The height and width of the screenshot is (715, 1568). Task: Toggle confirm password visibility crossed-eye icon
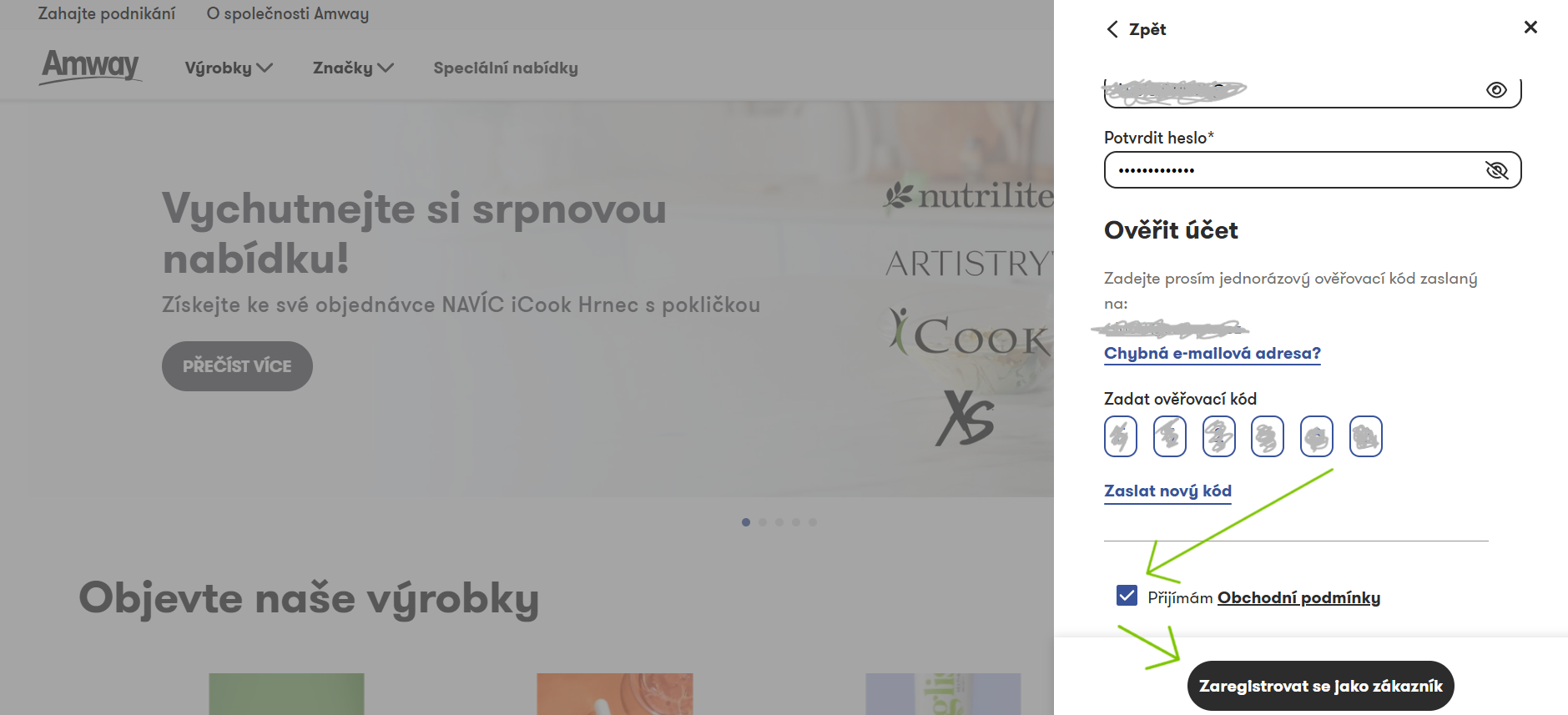(x=1497, y=170)
